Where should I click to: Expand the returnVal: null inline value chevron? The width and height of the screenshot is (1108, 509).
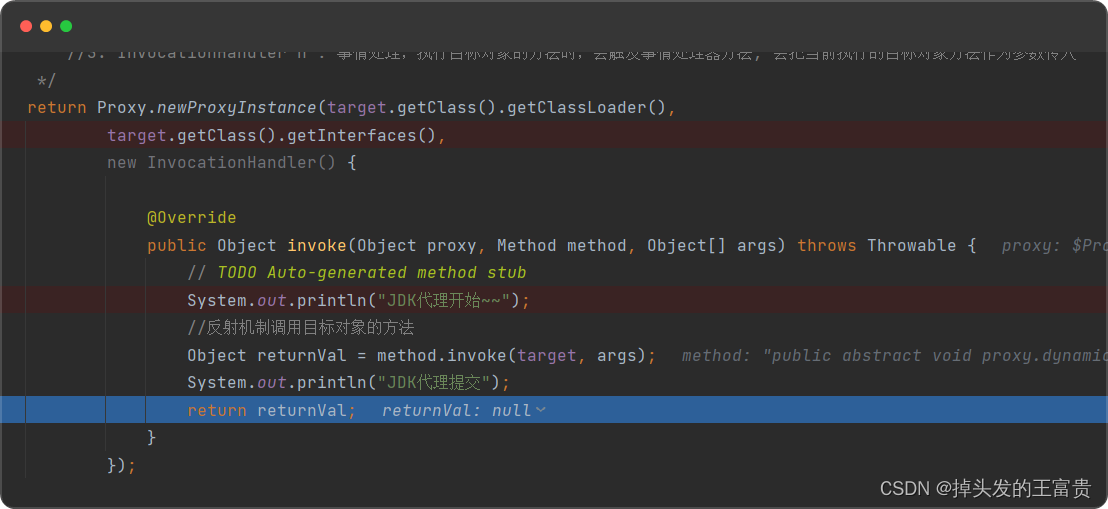pos(541,411)
